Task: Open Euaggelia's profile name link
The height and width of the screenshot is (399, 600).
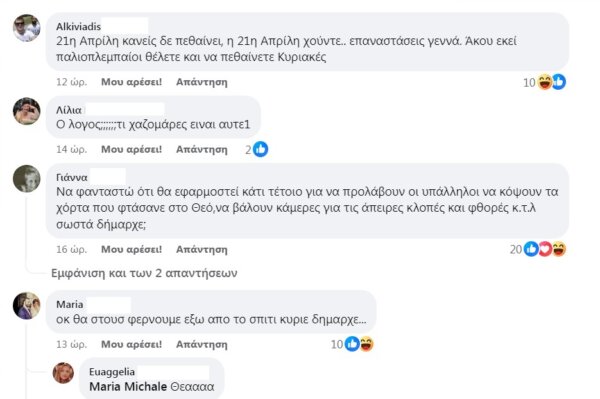Action: 112,372
